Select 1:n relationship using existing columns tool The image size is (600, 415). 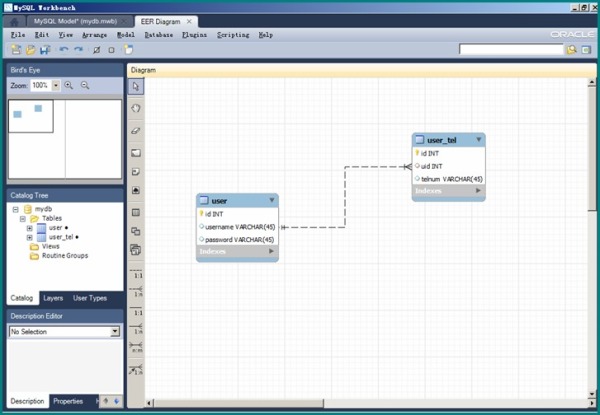[x=136, y=369]
